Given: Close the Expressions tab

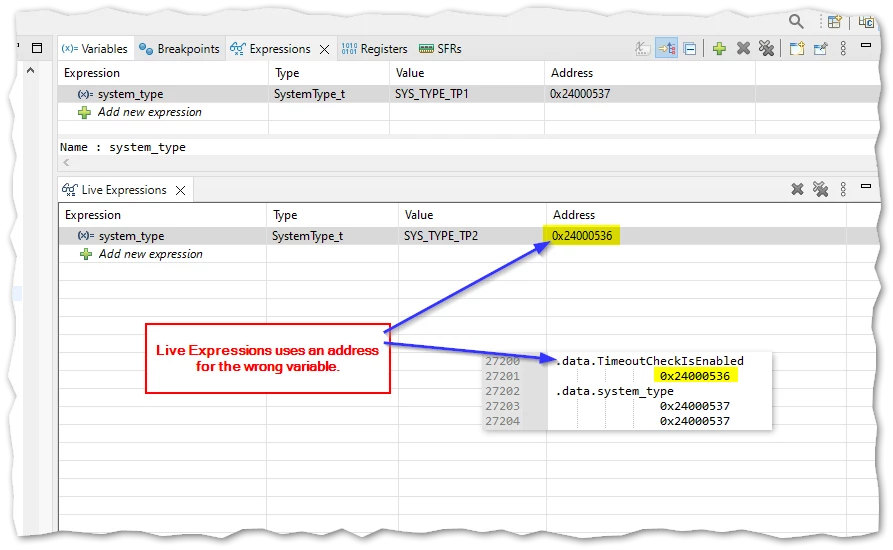Looking at the screenshot, I should click(325, 50).
